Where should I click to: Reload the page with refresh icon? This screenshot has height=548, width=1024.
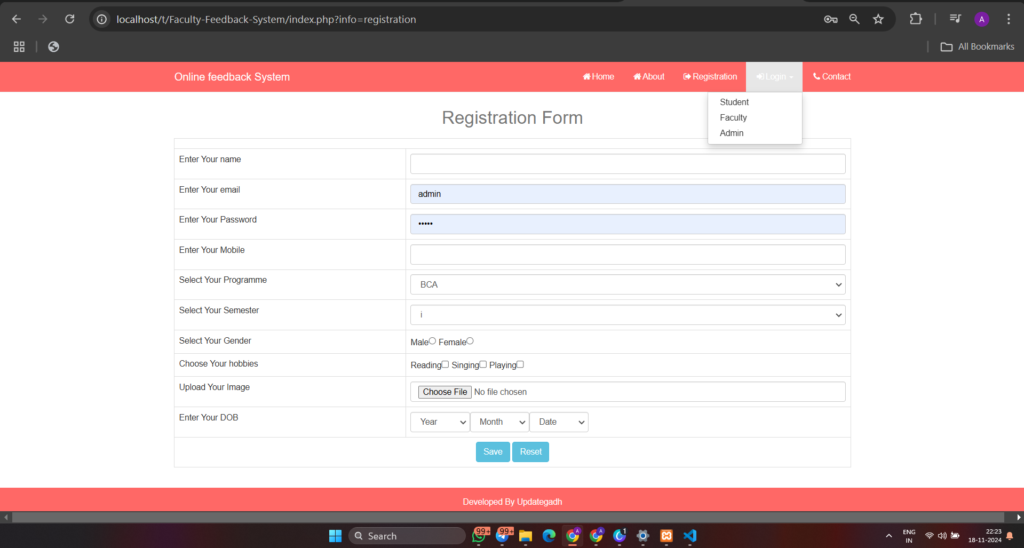(69, 19)
